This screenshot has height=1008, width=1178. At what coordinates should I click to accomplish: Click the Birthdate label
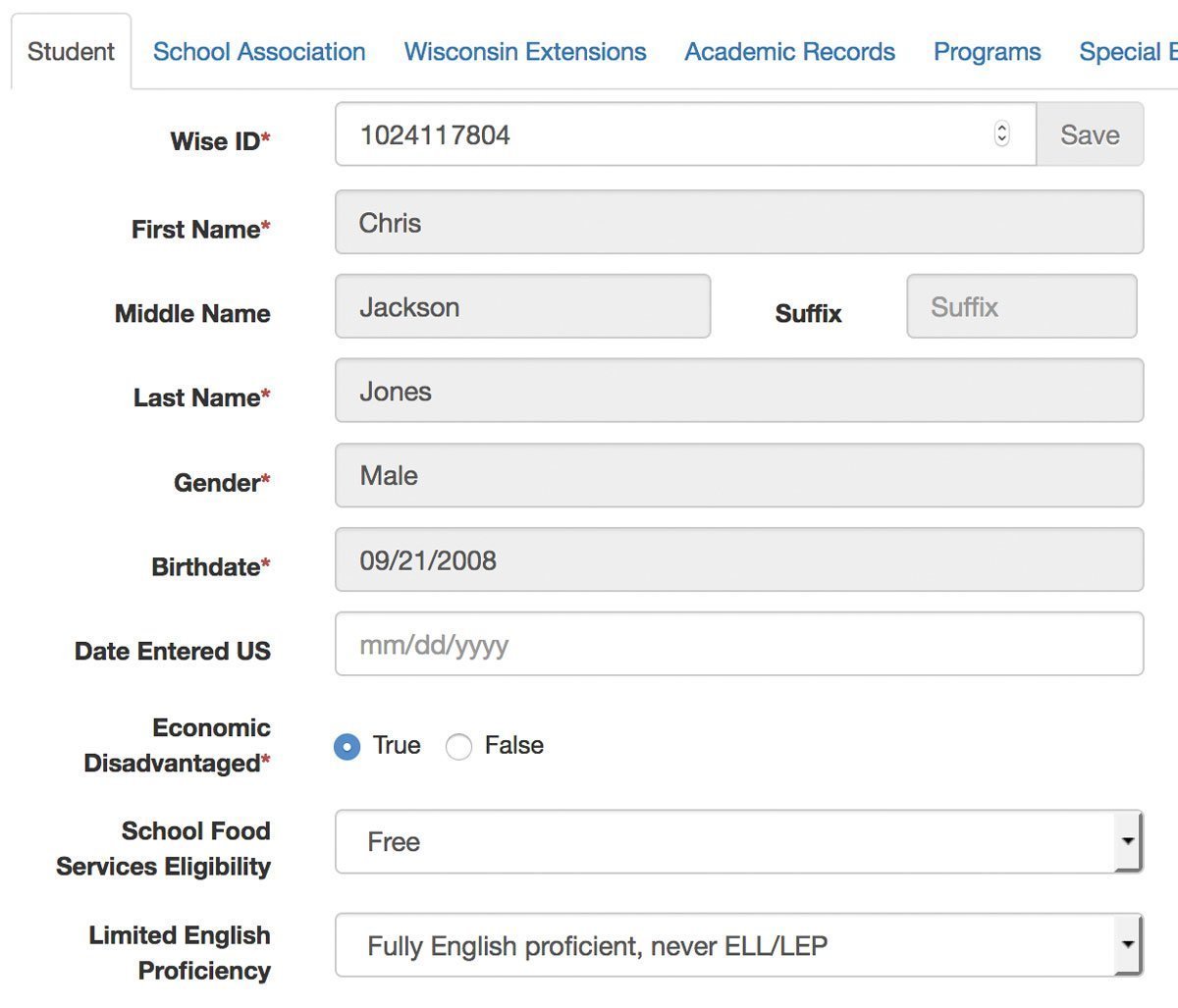pyautogui.click(x=211, y=567)
